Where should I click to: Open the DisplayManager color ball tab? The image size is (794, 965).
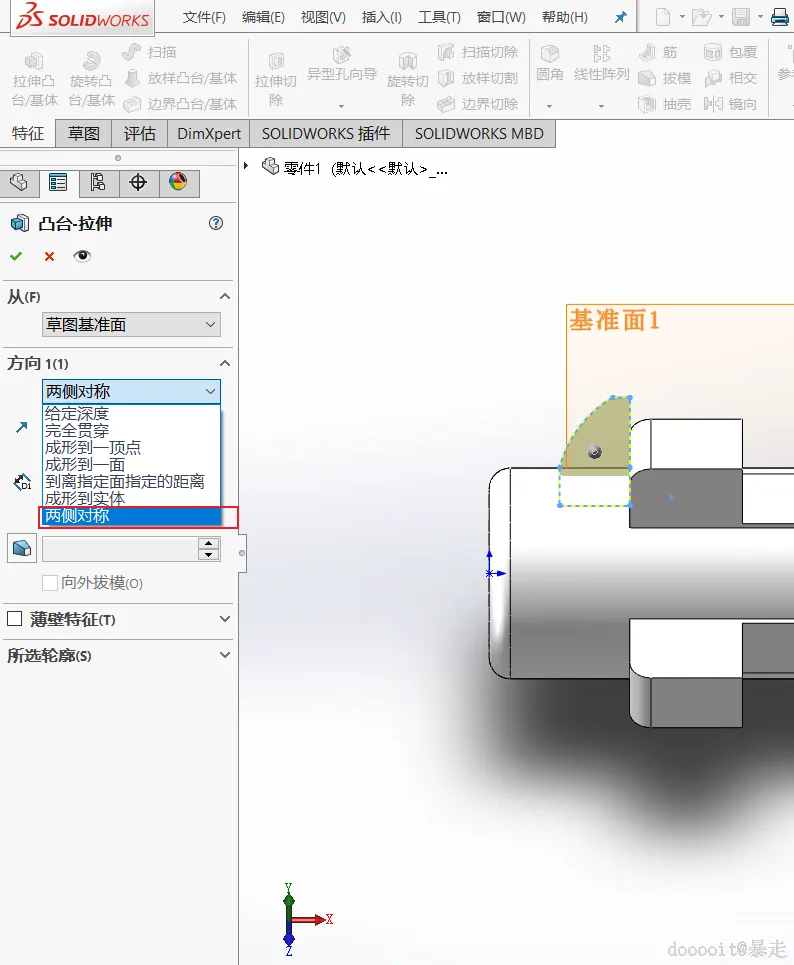[x=178, y=183]
